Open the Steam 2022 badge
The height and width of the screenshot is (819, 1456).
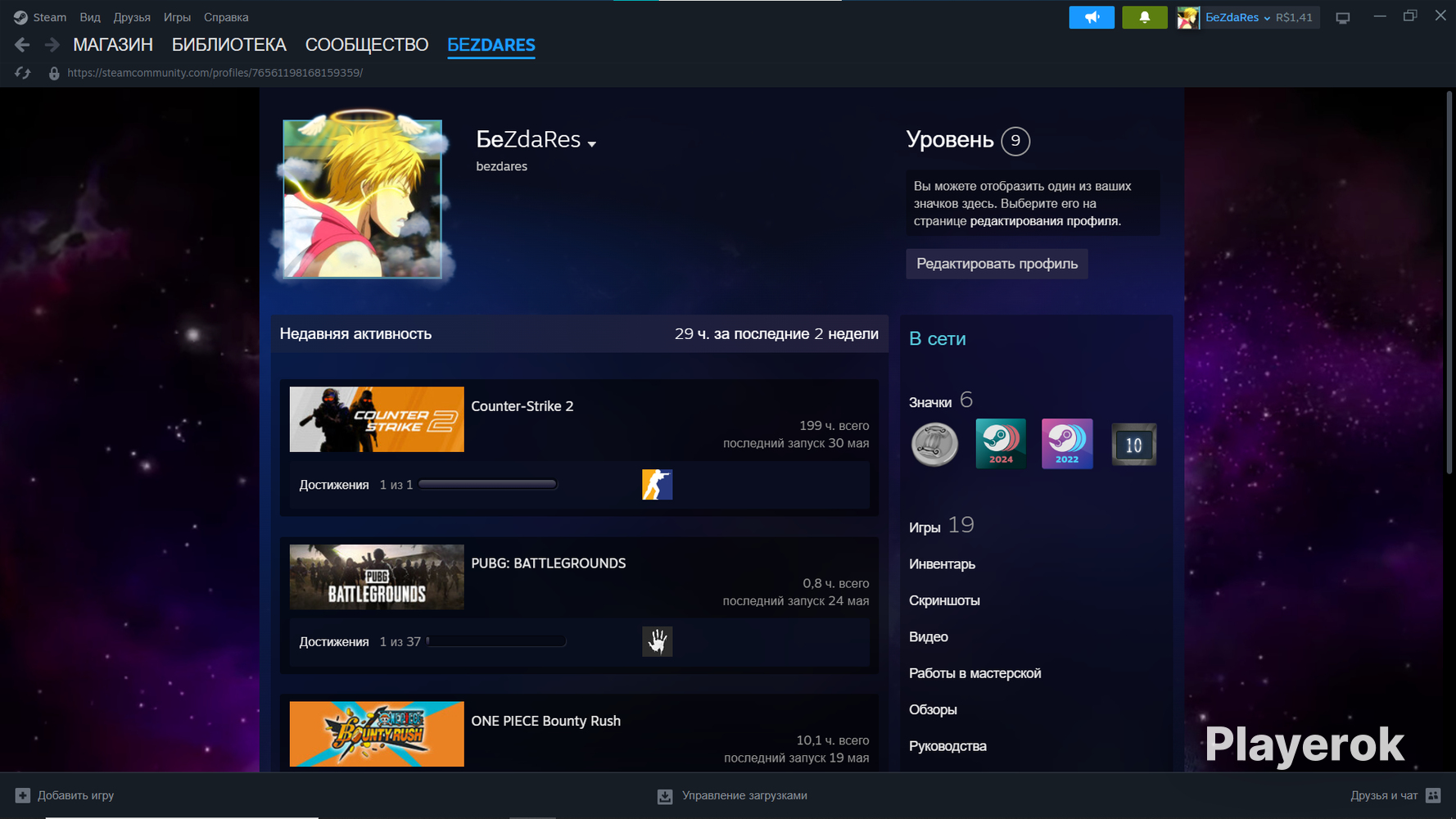coord(1067,444)
